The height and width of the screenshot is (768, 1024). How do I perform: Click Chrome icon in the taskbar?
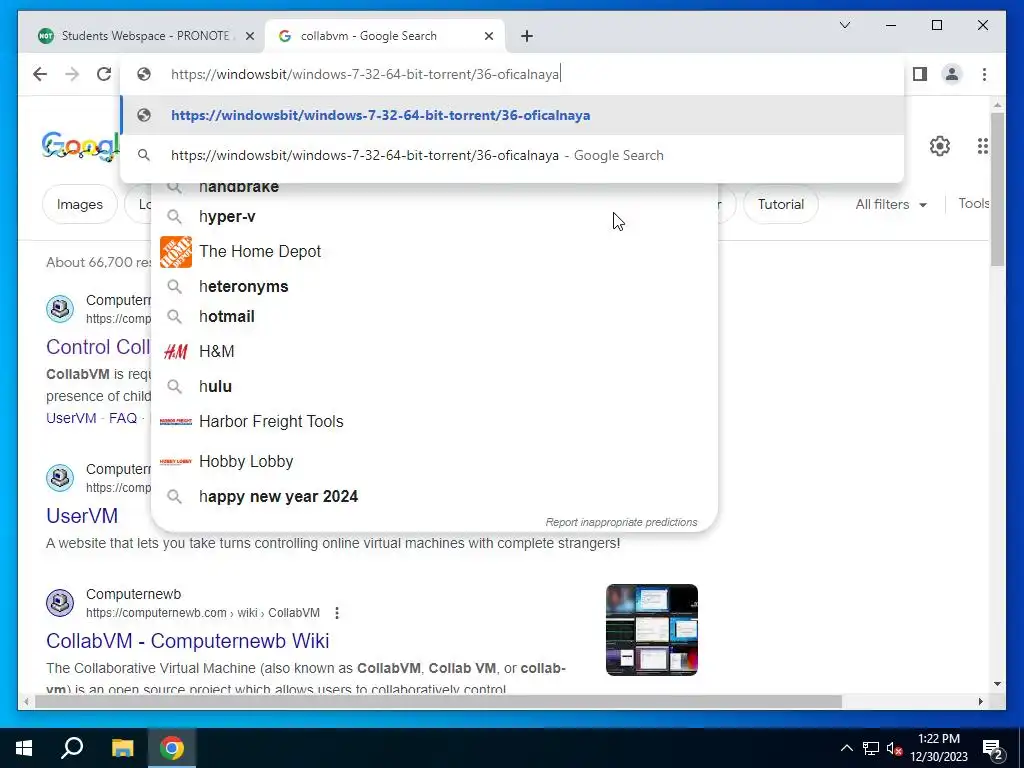click(x=172, y=748)
